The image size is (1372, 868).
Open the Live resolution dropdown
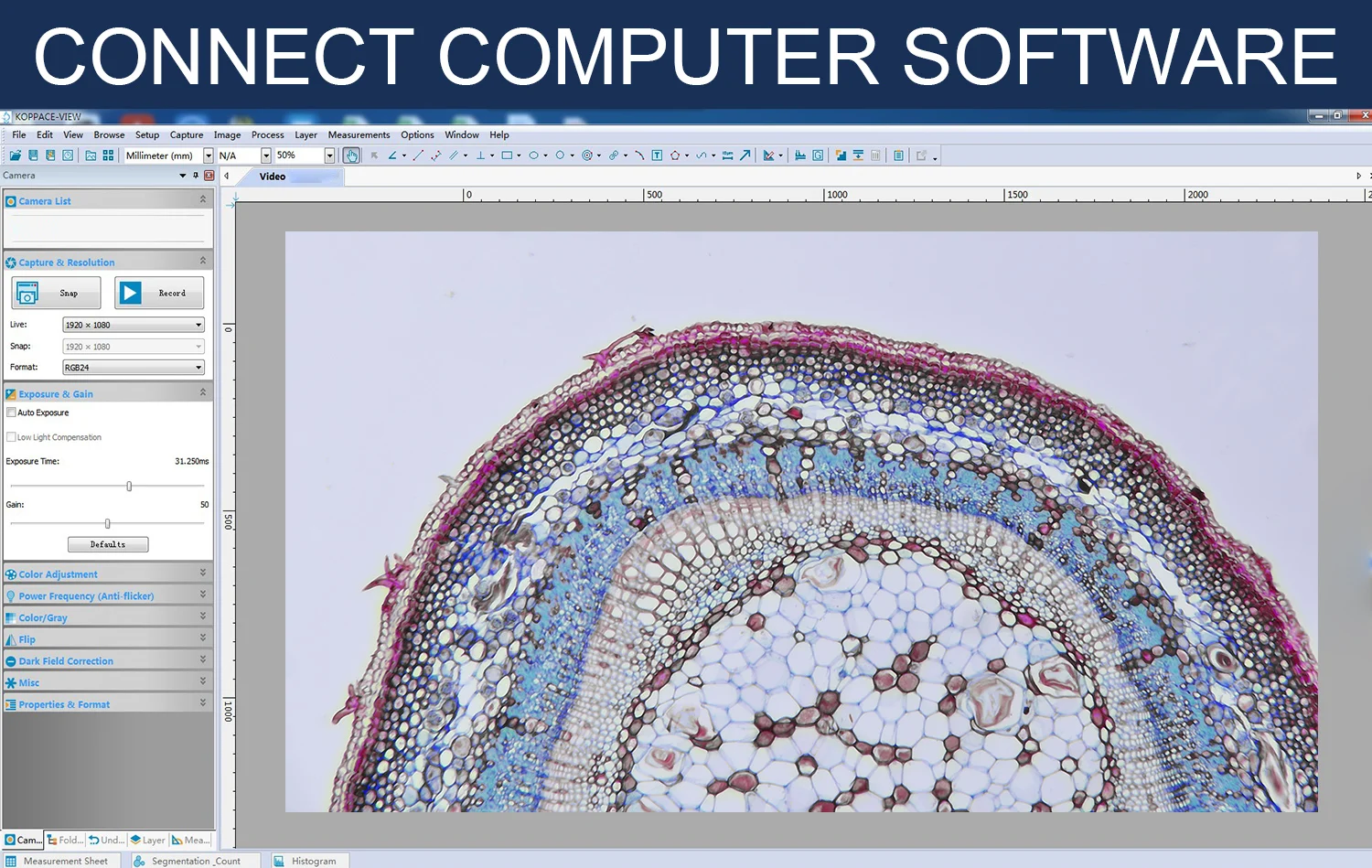point(134,325)
